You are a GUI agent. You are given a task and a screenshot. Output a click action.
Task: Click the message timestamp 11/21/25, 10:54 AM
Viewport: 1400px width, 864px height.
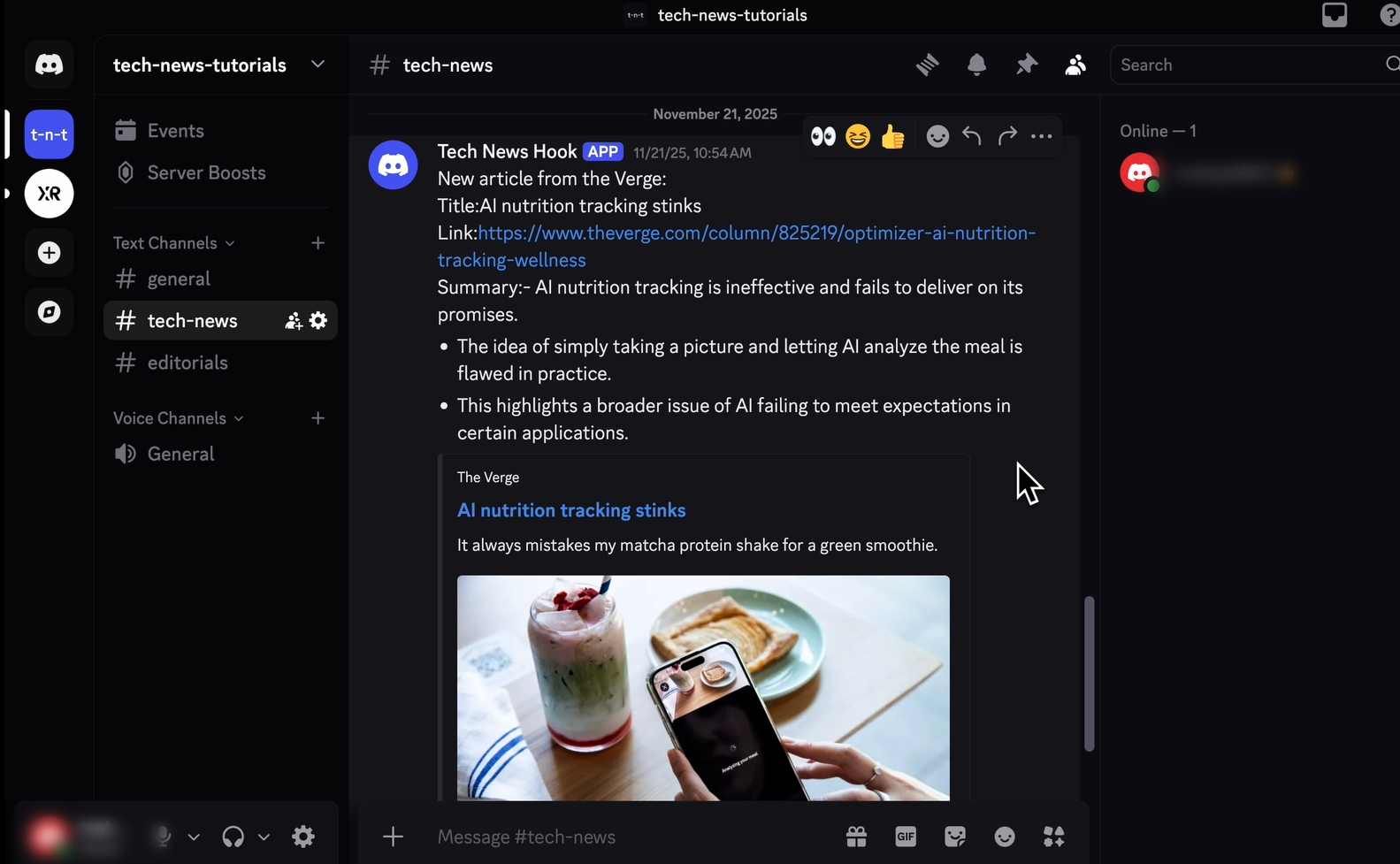click(692, 153)
